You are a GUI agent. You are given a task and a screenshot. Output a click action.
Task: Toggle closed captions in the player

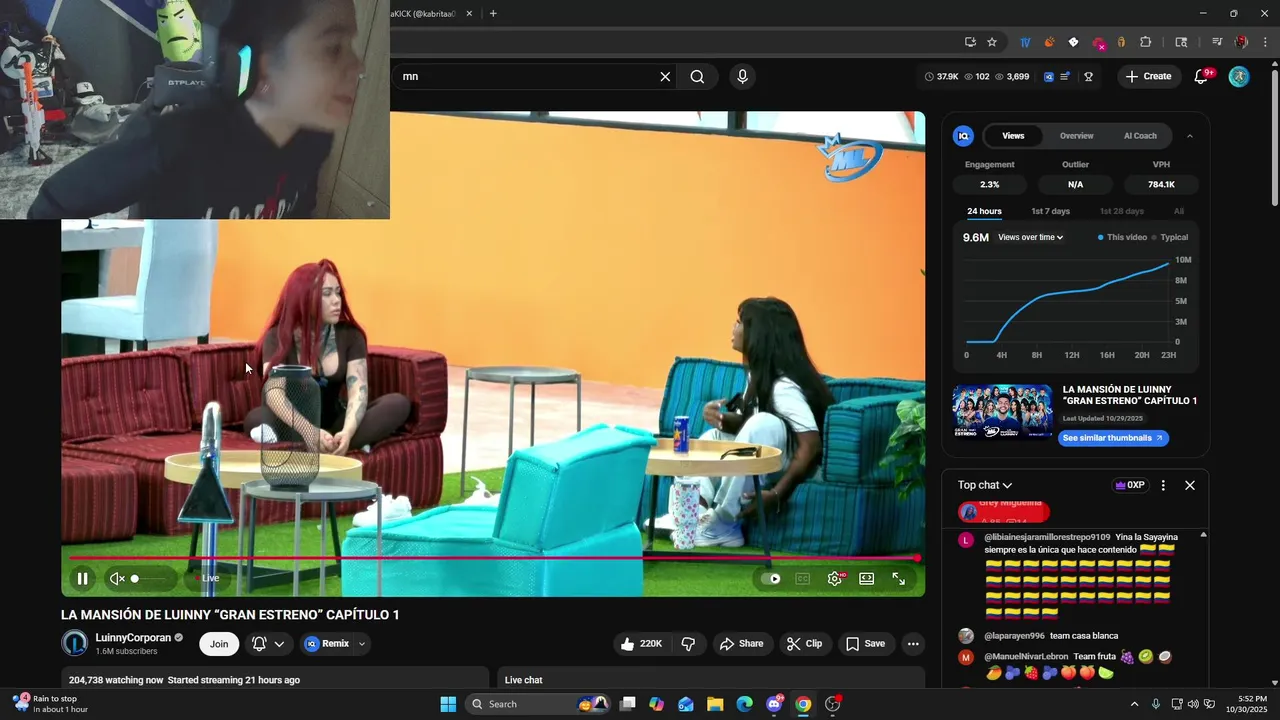click(802, 578)
